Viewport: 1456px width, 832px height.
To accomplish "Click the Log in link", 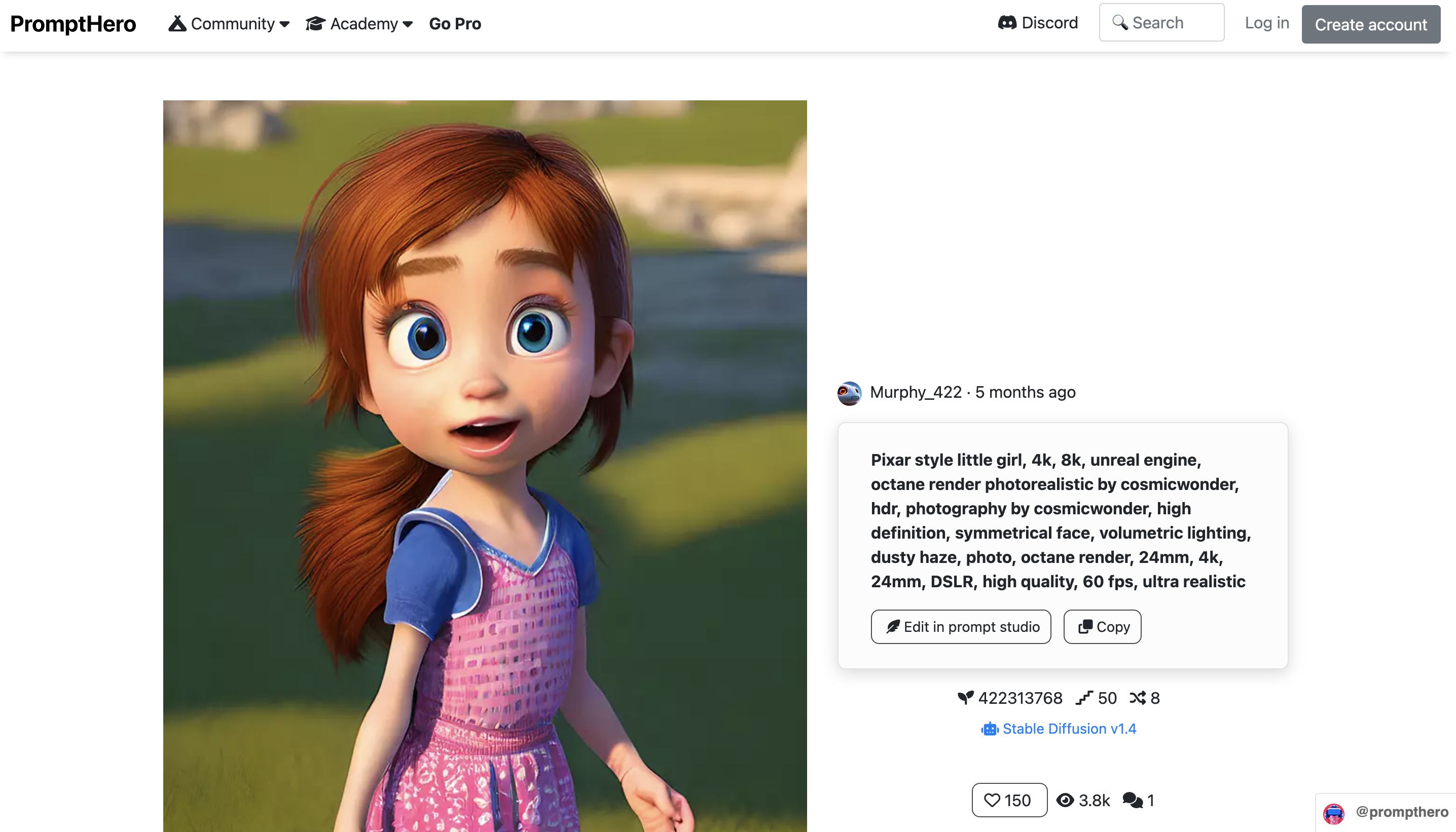I will click(x=1267, y=23).
